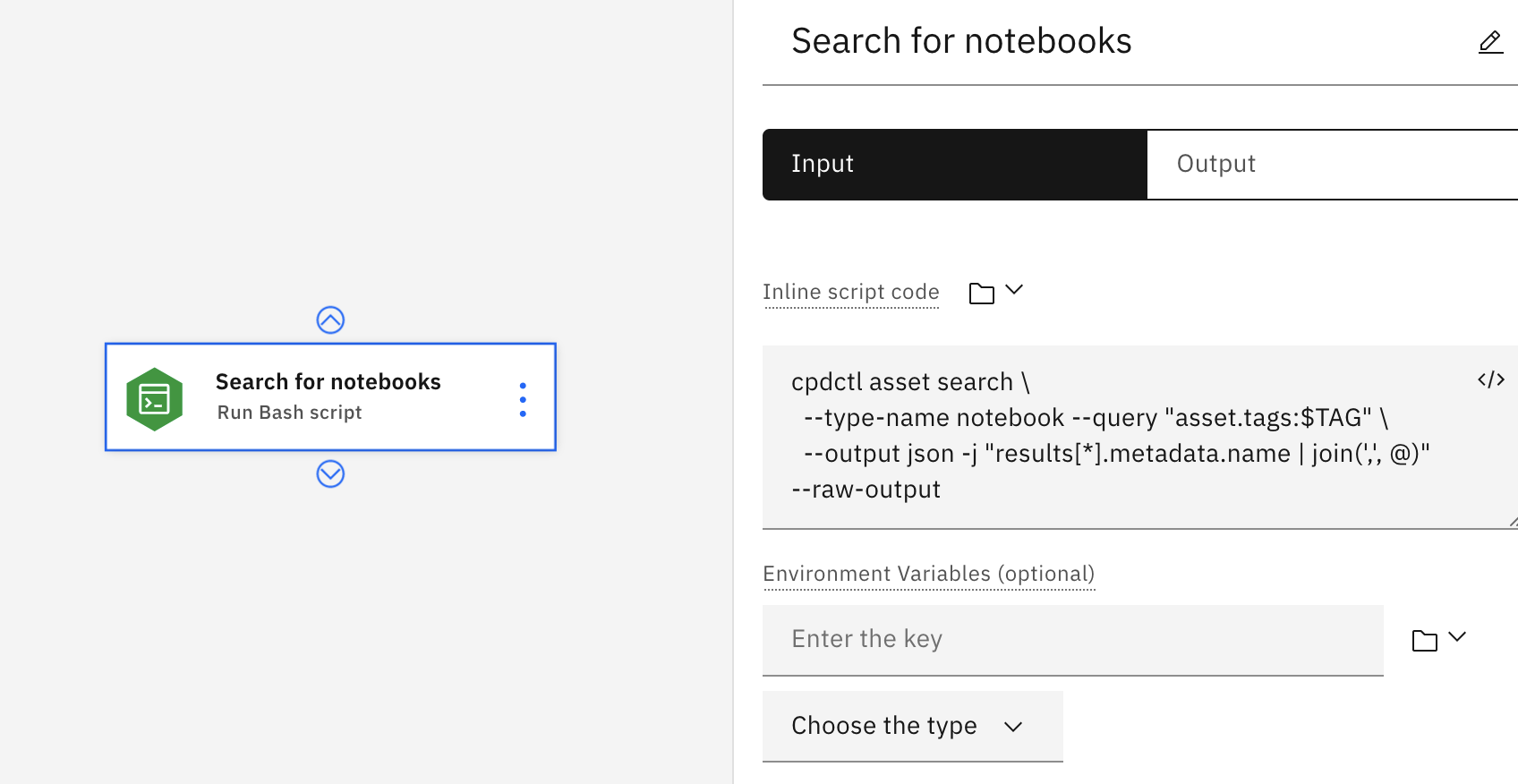Open the Output tab

point(1332,164)
